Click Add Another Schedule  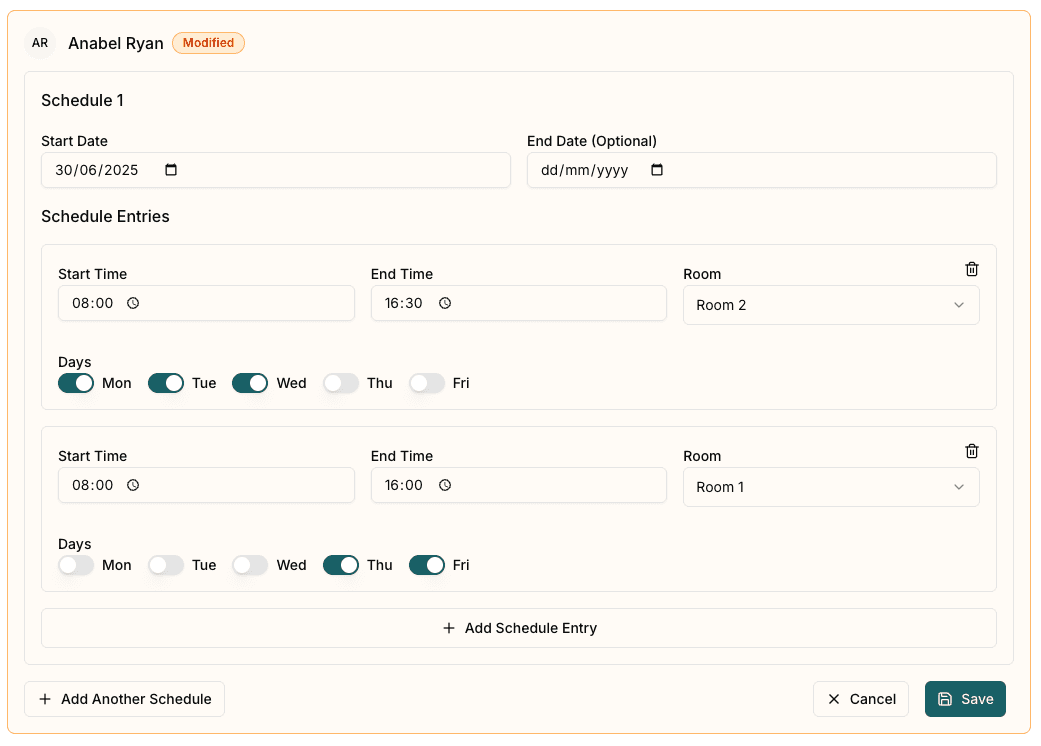click(x=125, y=699)
